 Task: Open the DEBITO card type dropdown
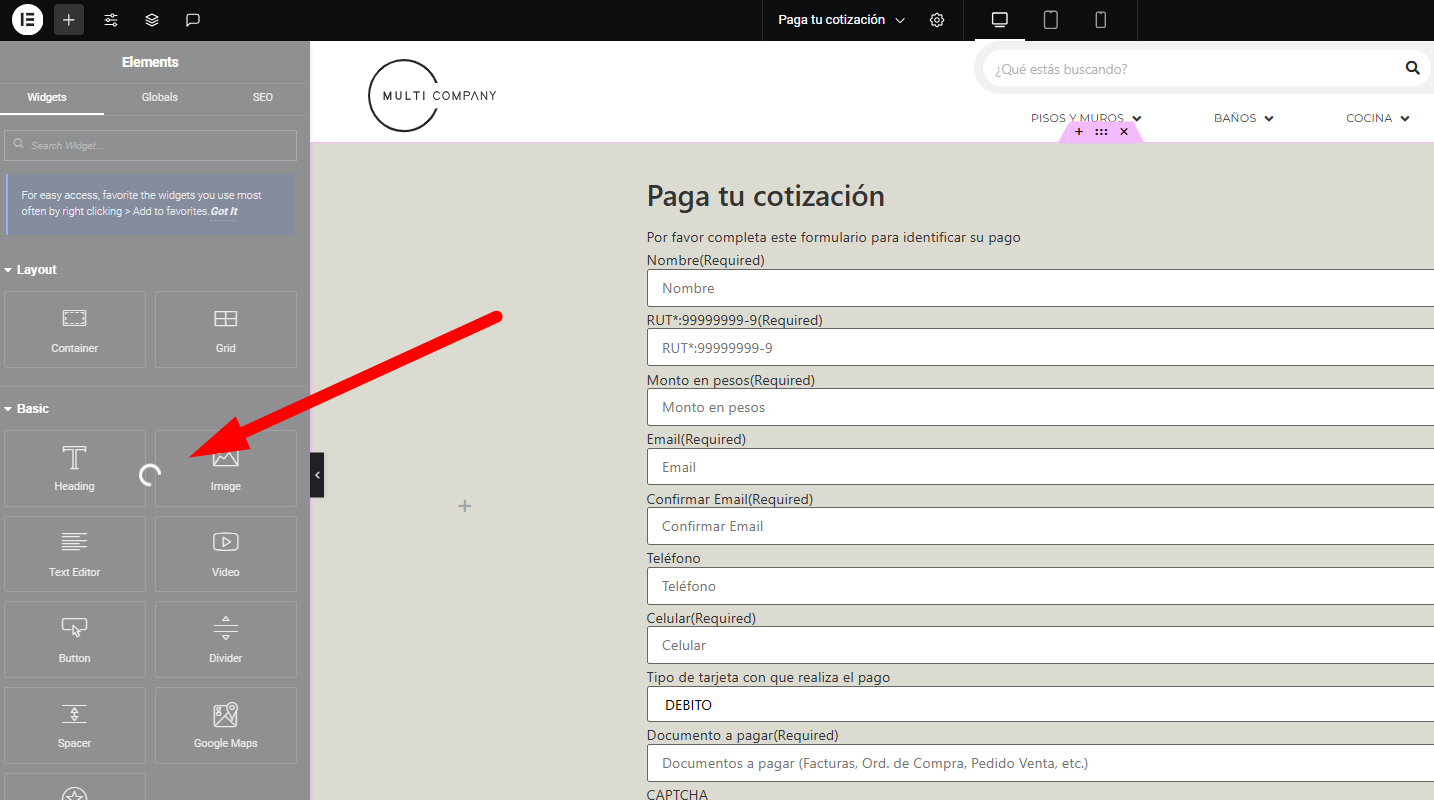click(1040, 705)
